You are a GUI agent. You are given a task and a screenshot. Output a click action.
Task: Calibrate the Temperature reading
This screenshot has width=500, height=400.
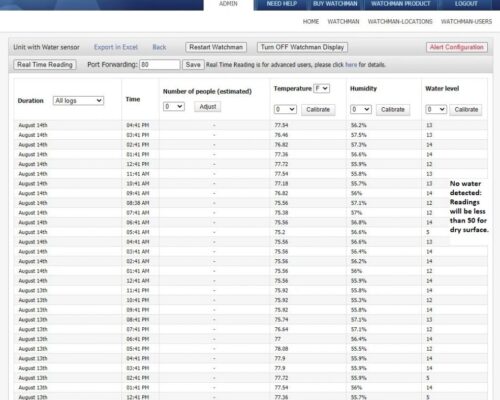318,110
